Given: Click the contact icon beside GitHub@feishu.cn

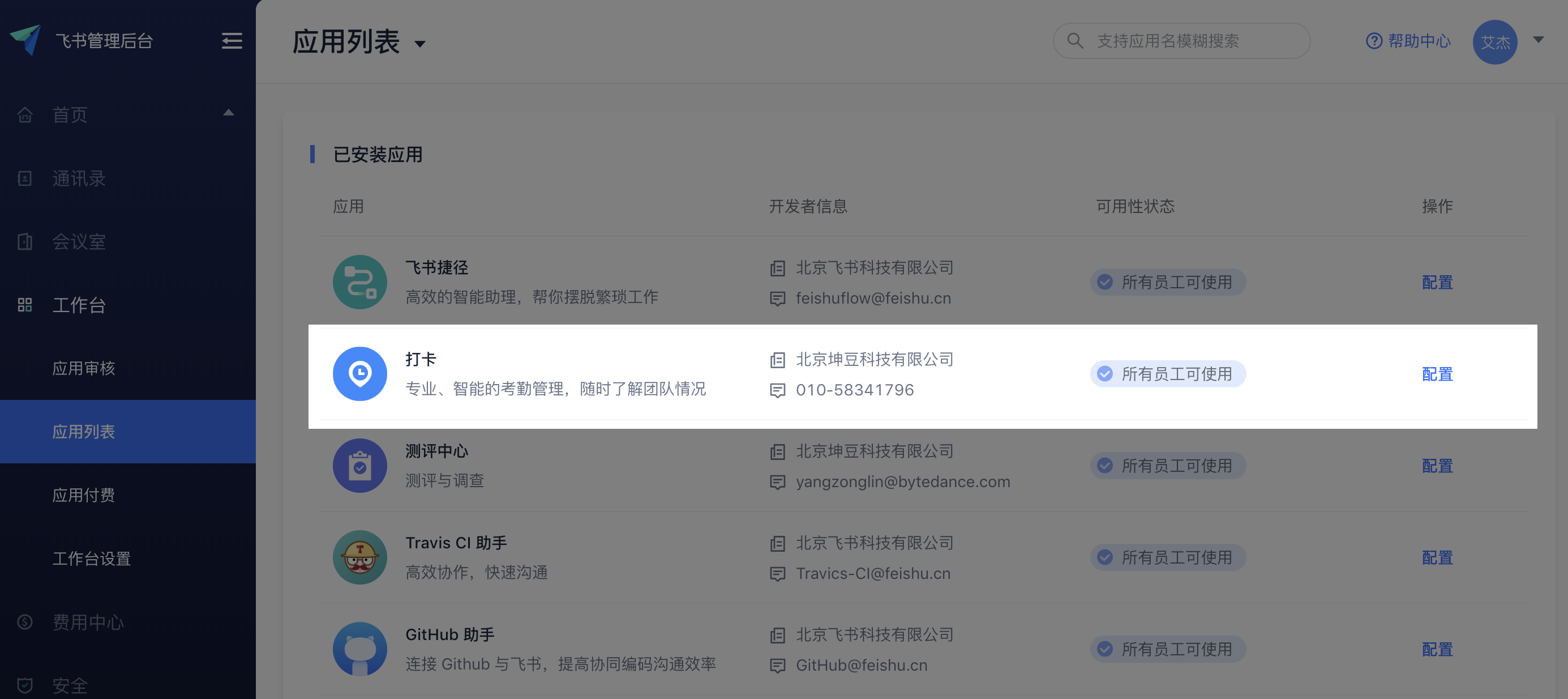Looking at the screenshot, I should [777, 666].
